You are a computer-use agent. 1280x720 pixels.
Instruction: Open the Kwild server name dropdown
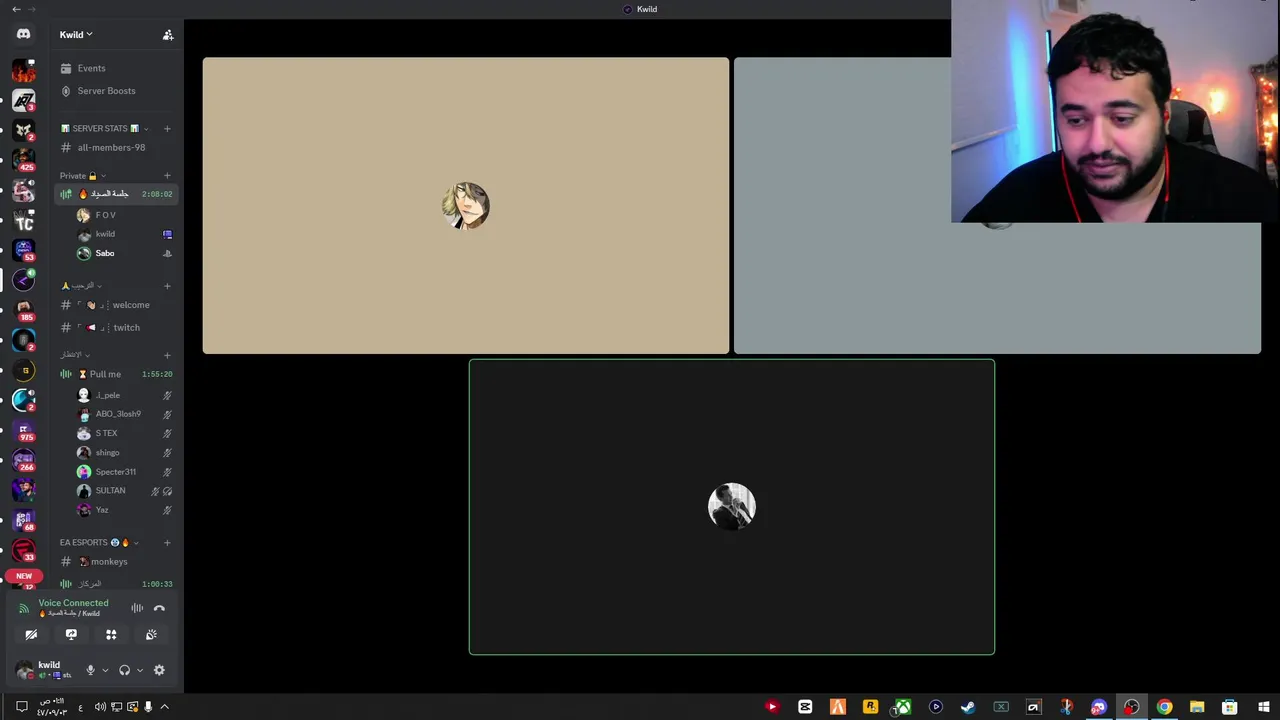pos(76,35)
